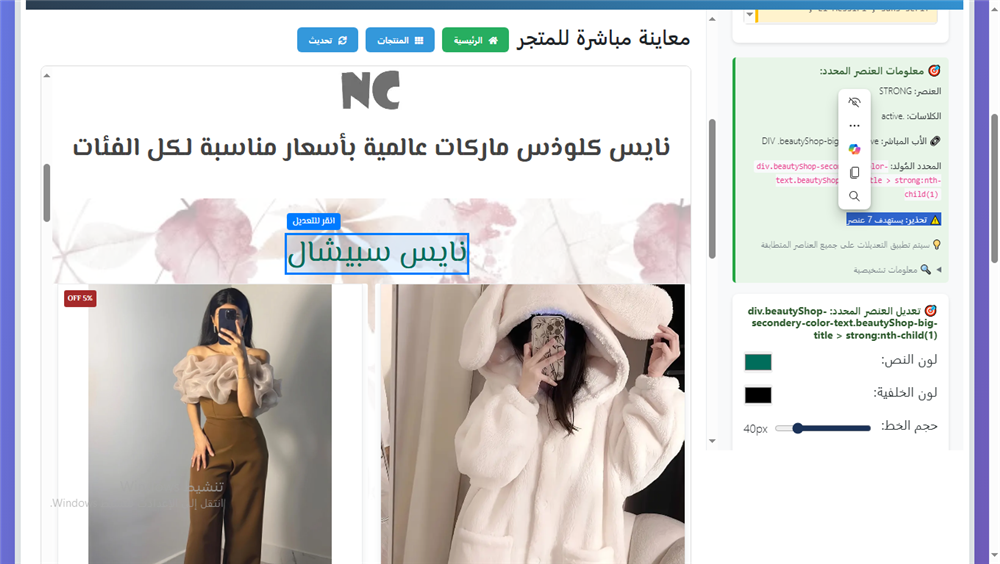Open the لون النص green color swatch
The height and width of the screenshot is (564, 1000).
point(758,362)
